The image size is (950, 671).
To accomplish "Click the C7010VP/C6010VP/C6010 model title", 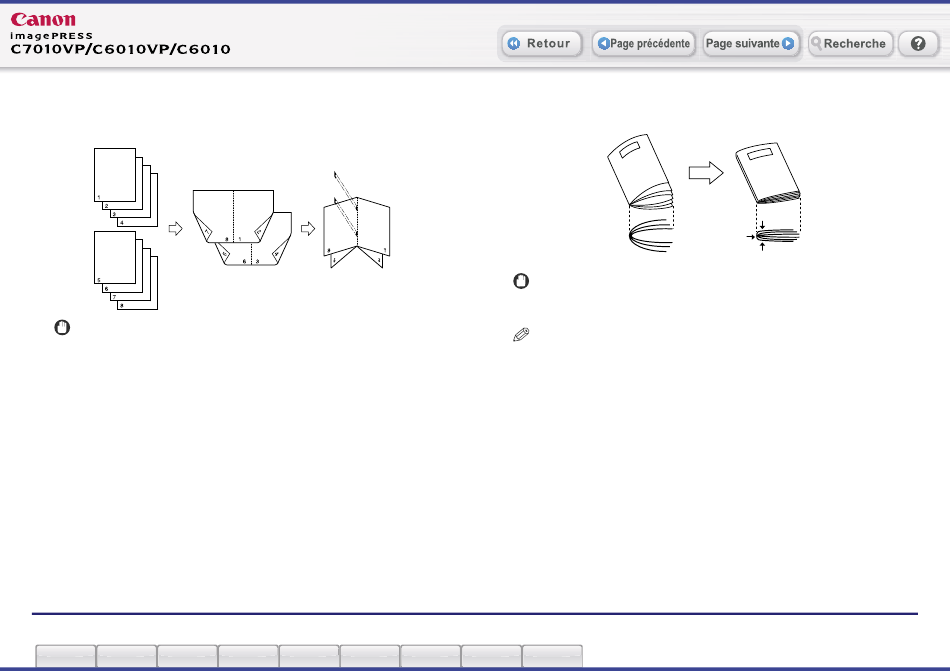I will tap(121, 49).
